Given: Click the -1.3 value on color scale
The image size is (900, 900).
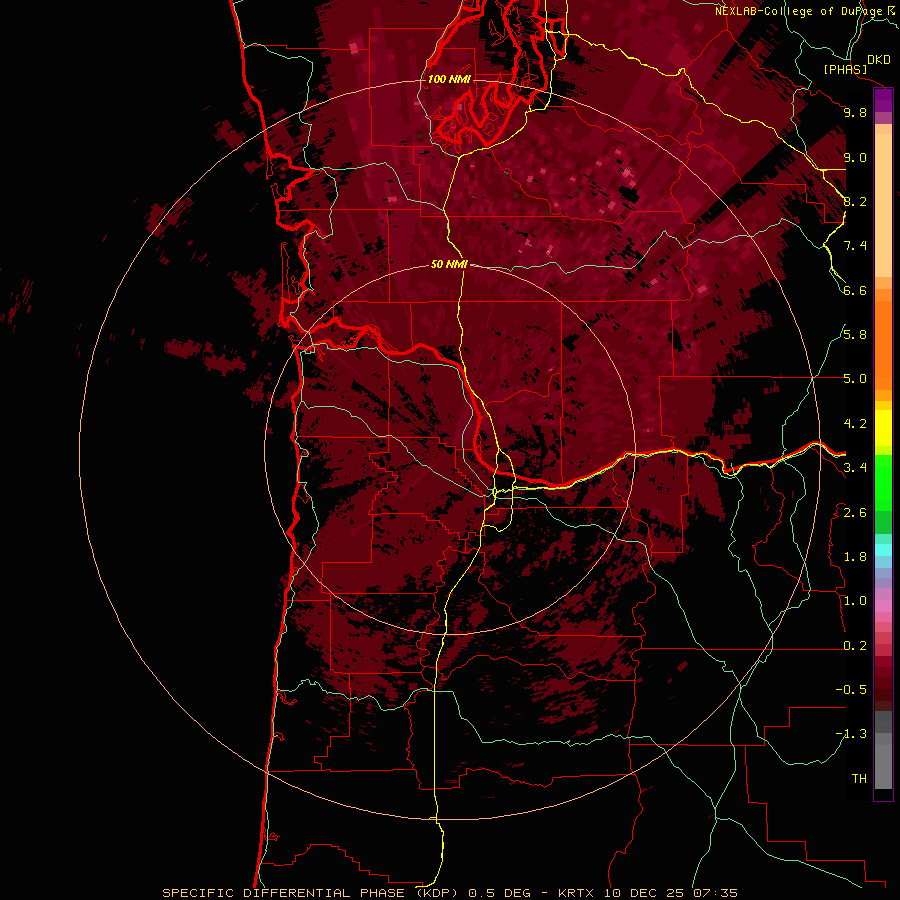Looking at the screenshot, I should [851, 734].
